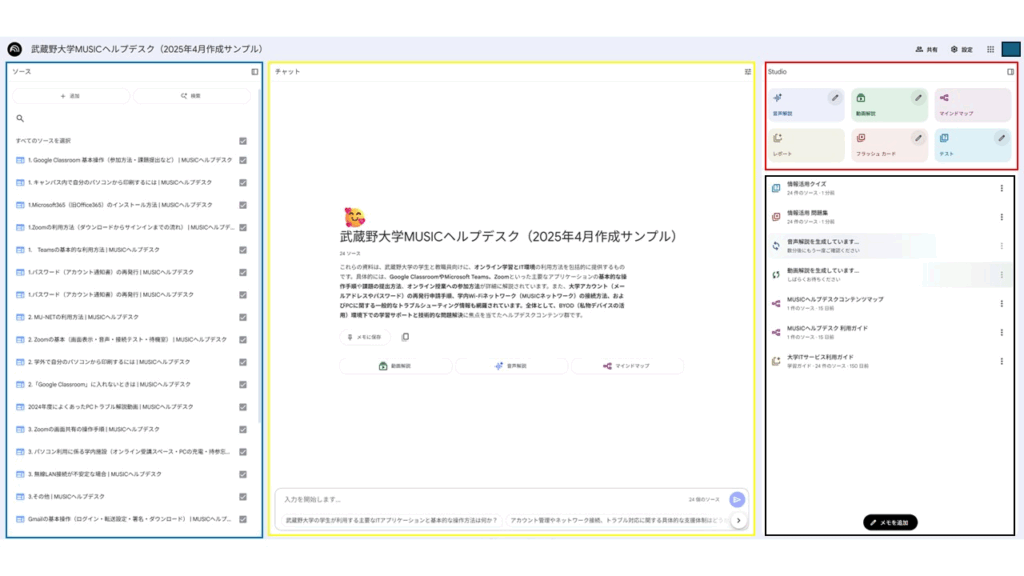
Task: Click 共有 in the top bar
Action: coord(926,49)
